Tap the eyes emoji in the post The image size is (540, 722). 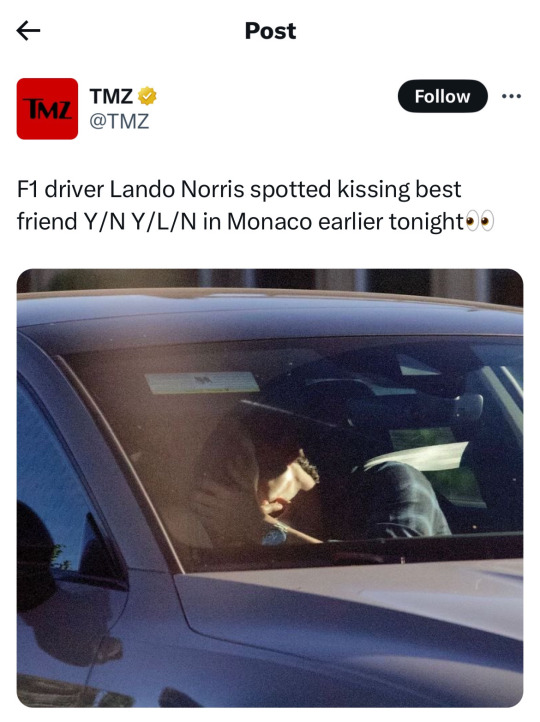480,221
